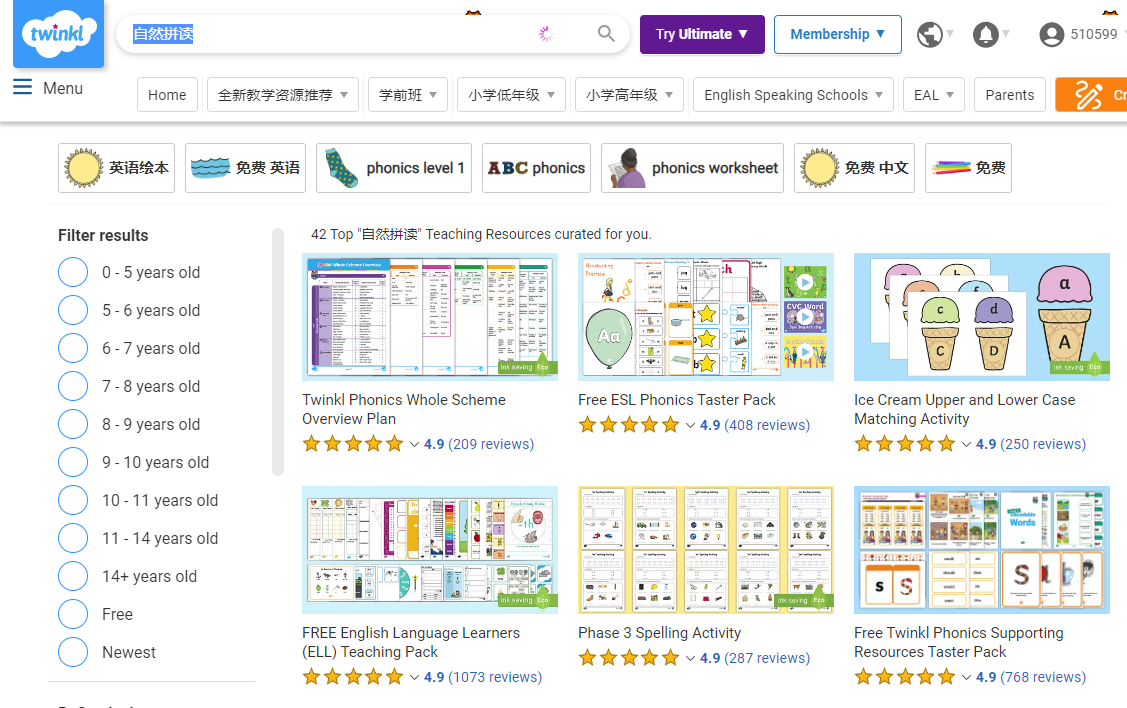Image resolution: width=1127 pixels, height=708 pixels.
Task: Click the sun icon for 英语绘本
Action: [x=83, y=168]
